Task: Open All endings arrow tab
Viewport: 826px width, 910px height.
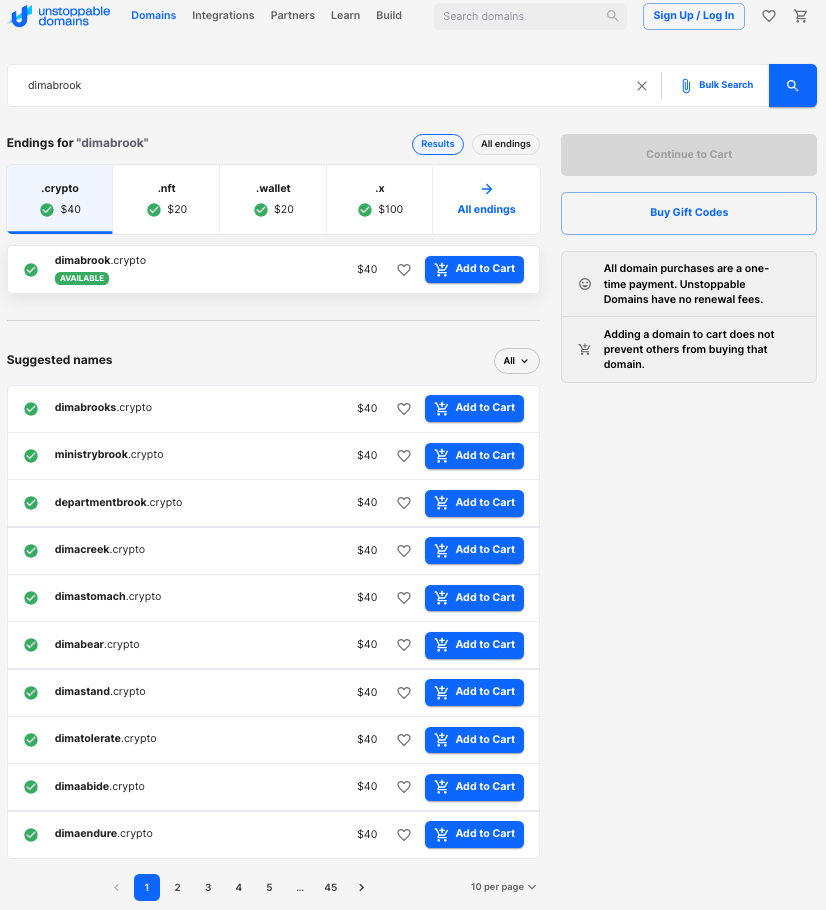Action: 486,199
